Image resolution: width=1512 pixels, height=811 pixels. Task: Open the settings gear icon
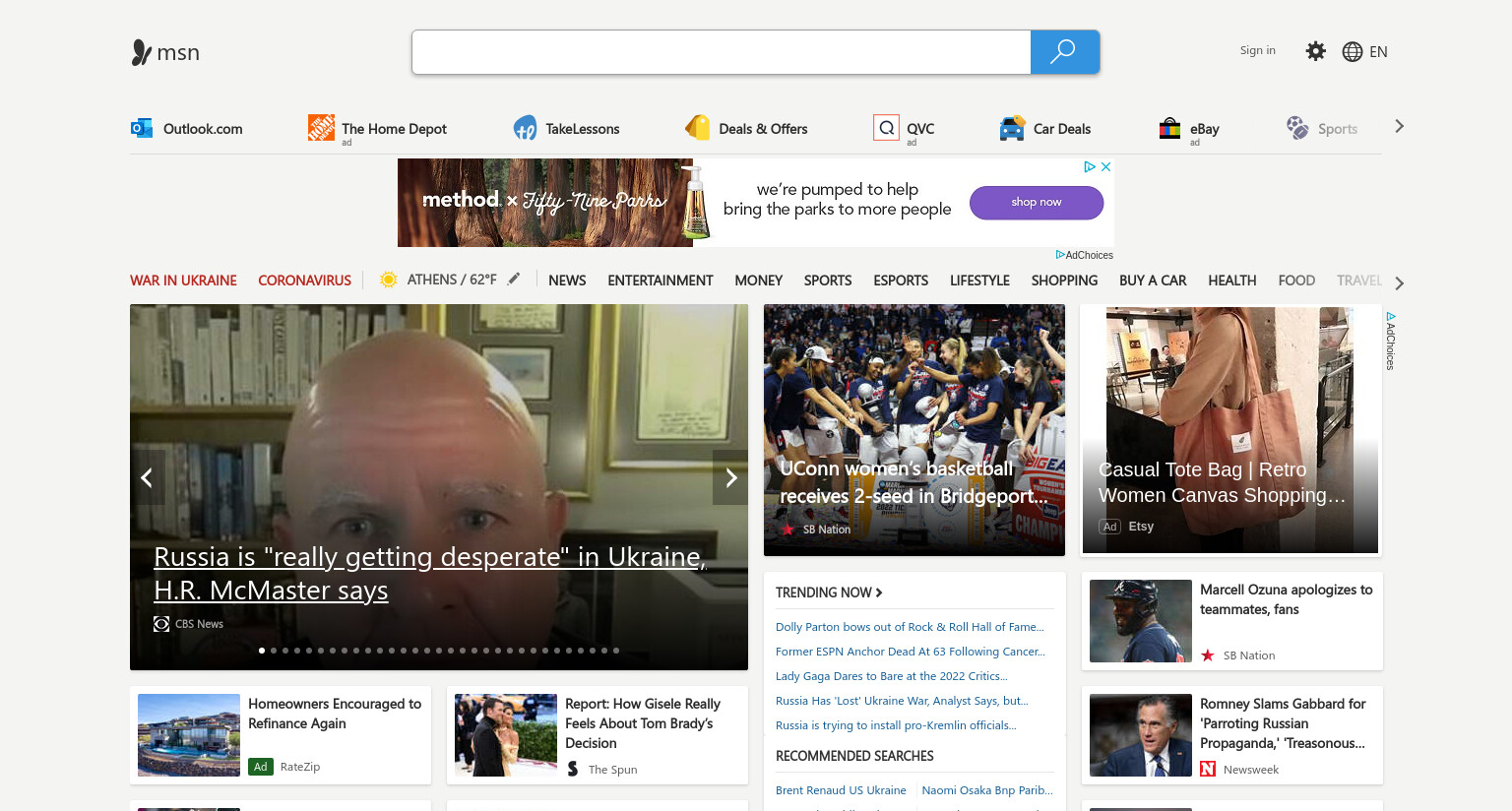pyautogui.click(x=1316, y=51)
